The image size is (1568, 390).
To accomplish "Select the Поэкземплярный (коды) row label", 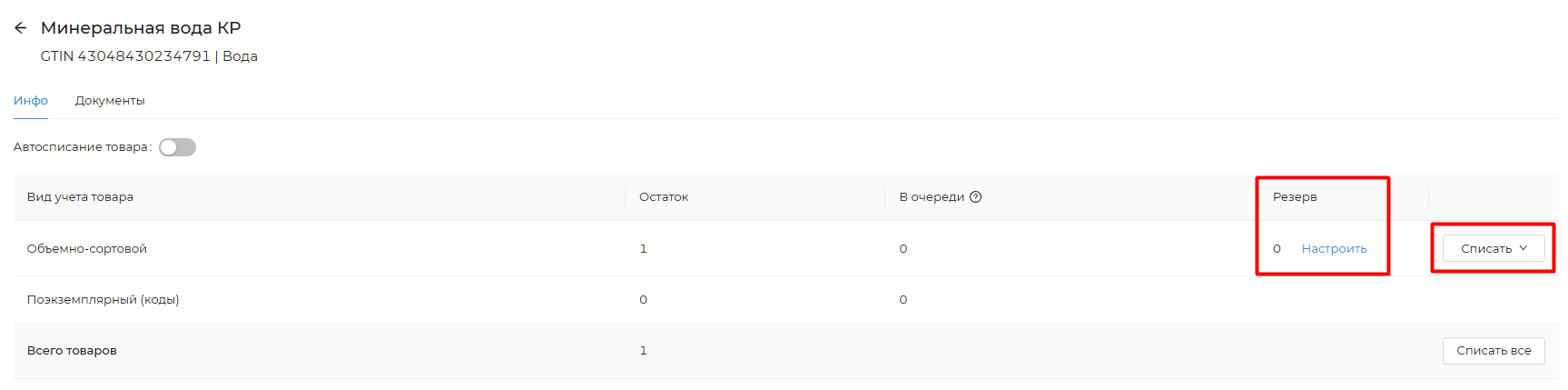I will click(103, 299).
